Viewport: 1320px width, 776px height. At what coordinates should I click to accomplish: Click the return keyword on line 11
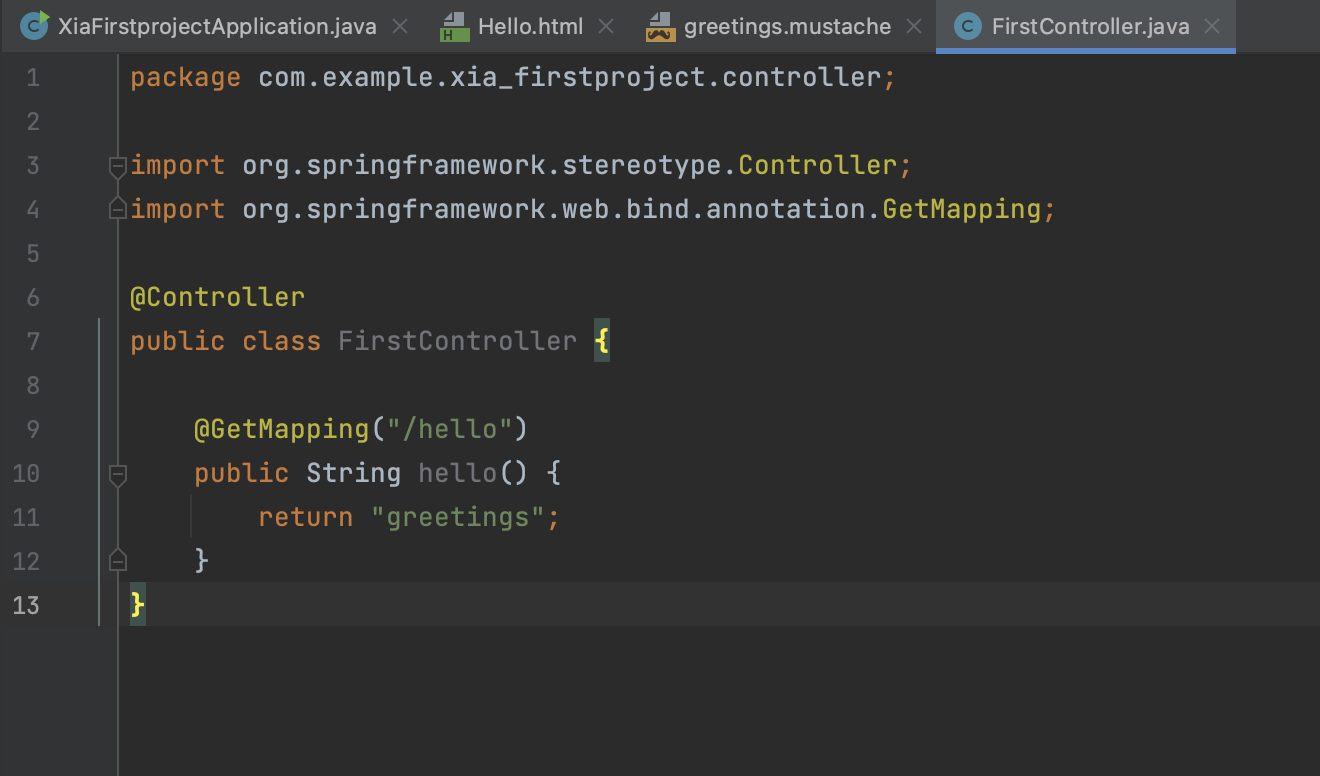pyautogui.click(x=305, y=517)
